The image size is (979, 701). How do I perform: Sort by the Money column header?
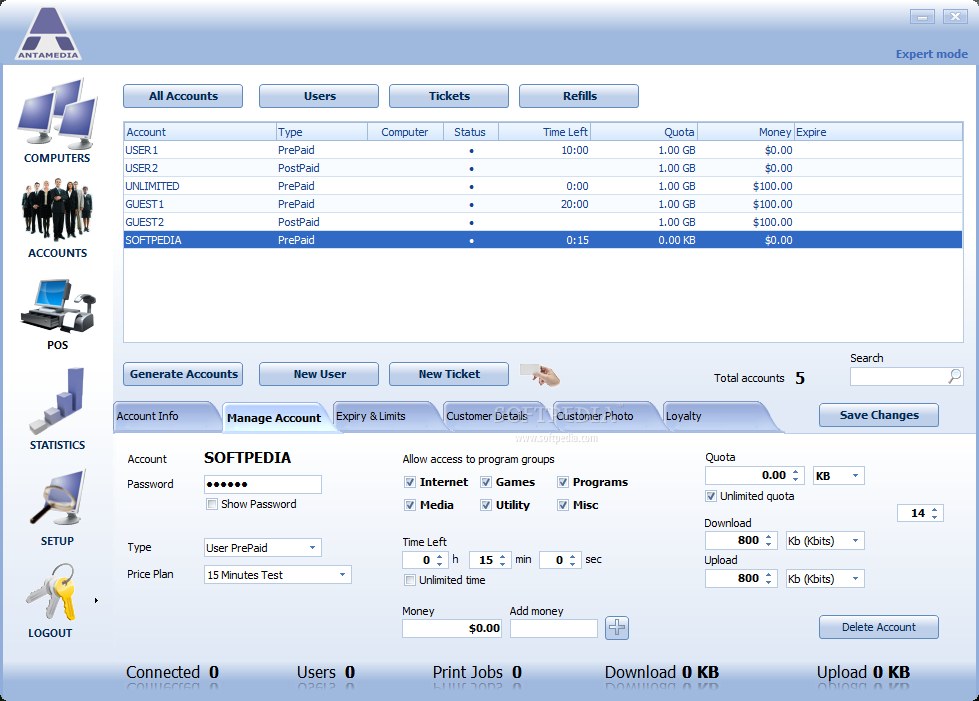point(745,132)
